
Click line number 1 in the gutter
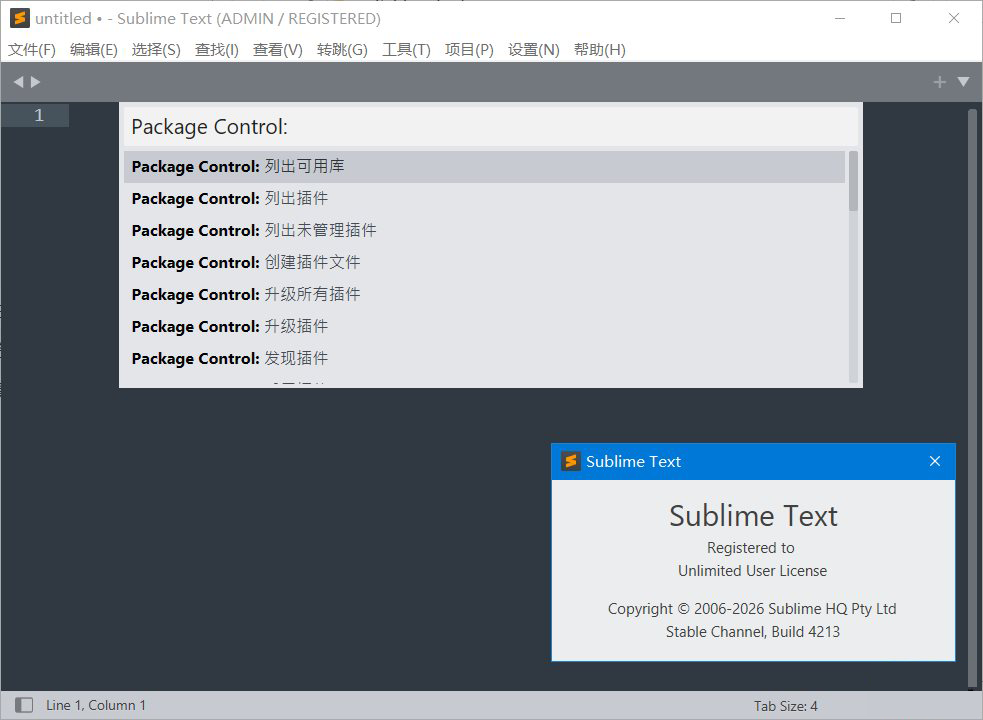pyautogui.click(x=39, y=115)
